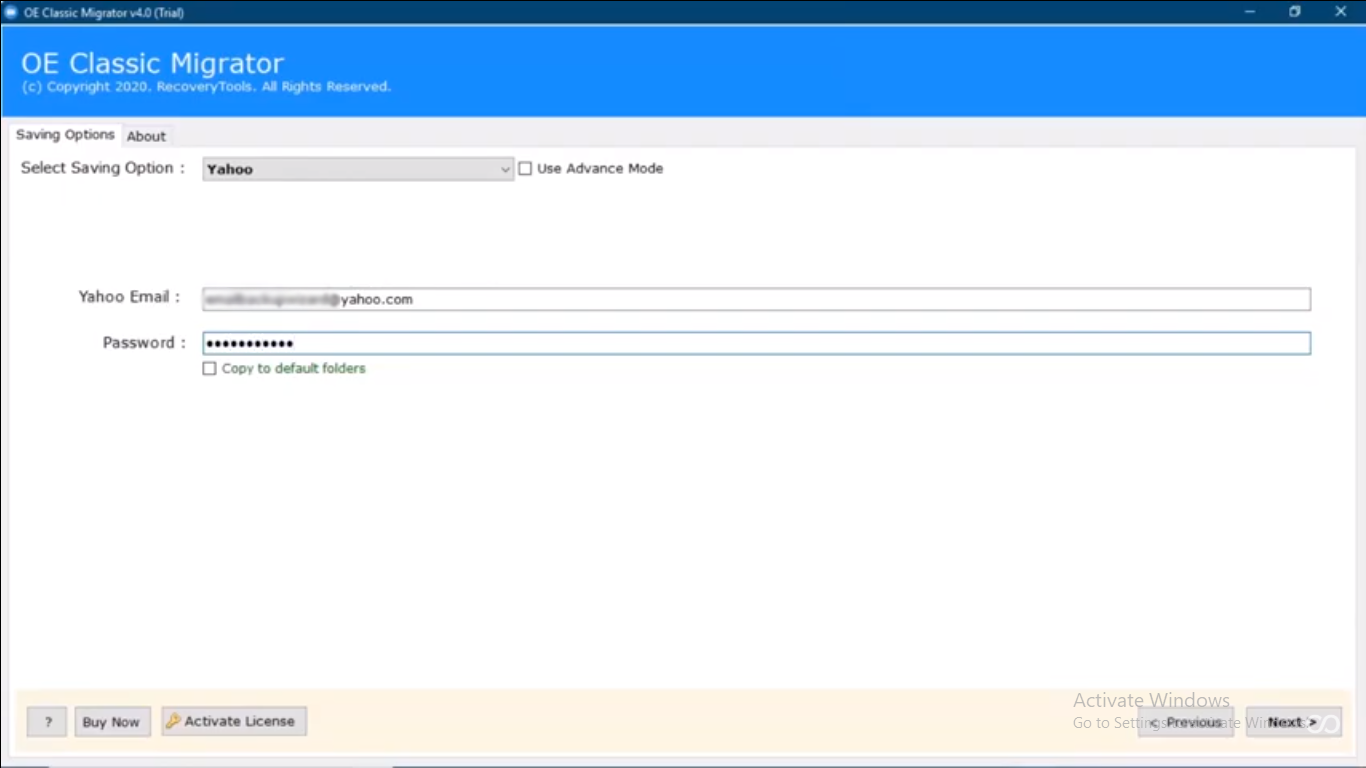The height and width of the screenshot is (768, 1366).
Task: Enable the Use Advance Mode checkbox
Action: coord(525,169)
